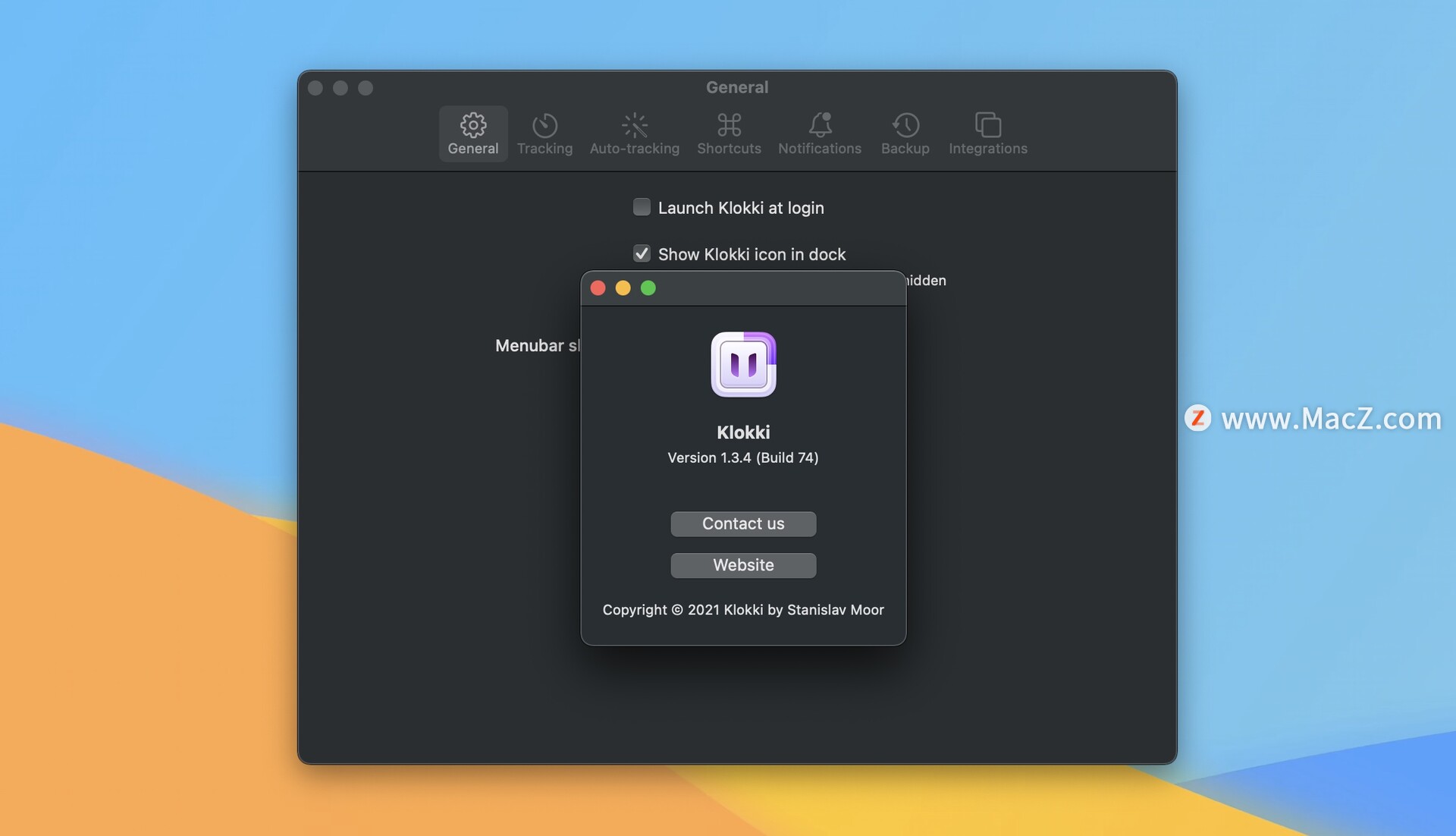Click the Version 1.3.4 (Build 74) text
The height and width of the screenshot is (836, 1456).
coord(743,457)
